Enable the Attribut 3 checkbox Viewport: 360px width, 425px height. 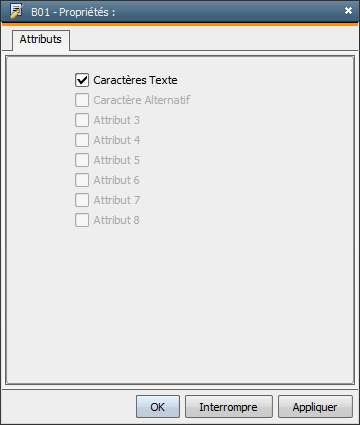pyautogui.click(x=82, y=120)
